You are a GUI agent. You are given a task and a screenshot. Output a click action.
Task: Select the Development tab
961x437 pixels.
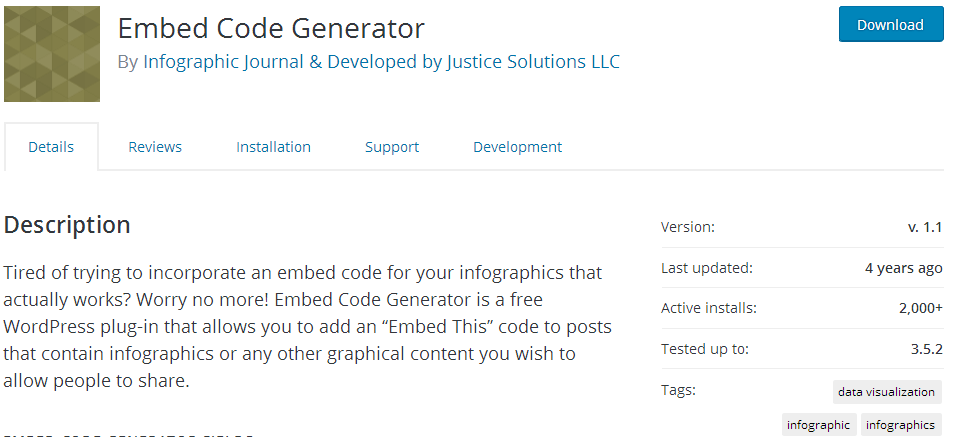[517, 147]
